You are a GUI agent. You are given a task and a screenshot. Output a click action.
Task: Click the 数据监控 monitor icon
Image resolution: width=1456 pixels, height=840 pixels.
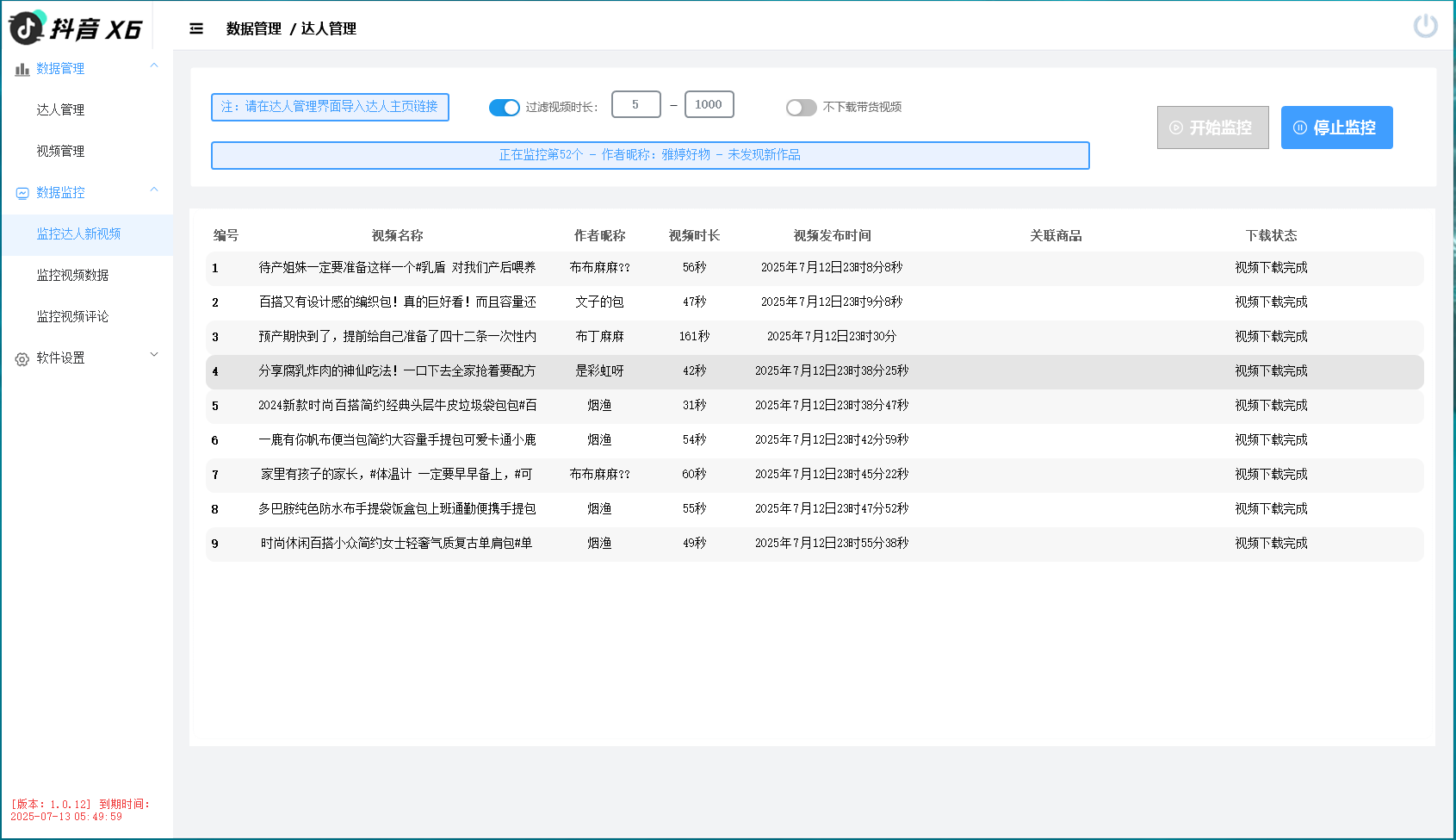[22, 193]
